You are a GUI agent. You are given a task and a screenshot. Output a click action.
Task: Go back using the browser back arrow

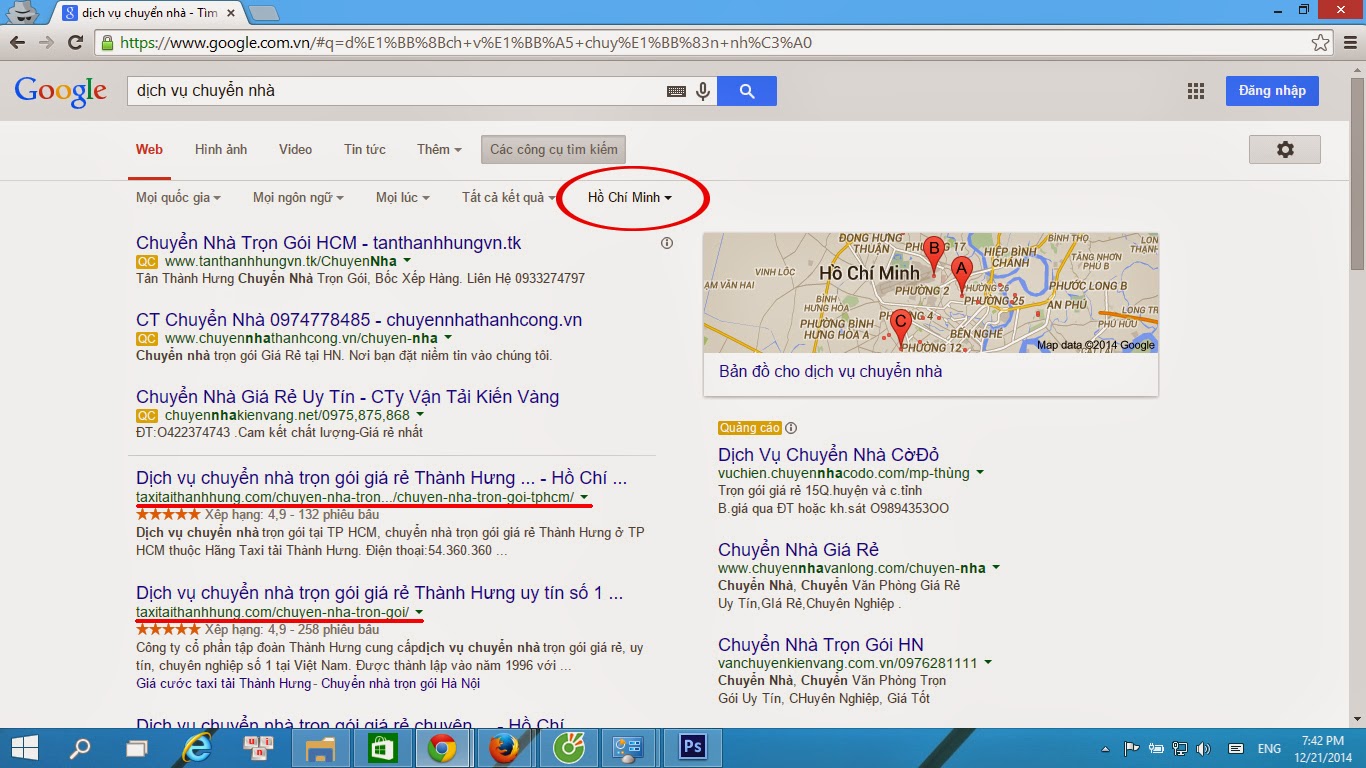coord(18,43)
